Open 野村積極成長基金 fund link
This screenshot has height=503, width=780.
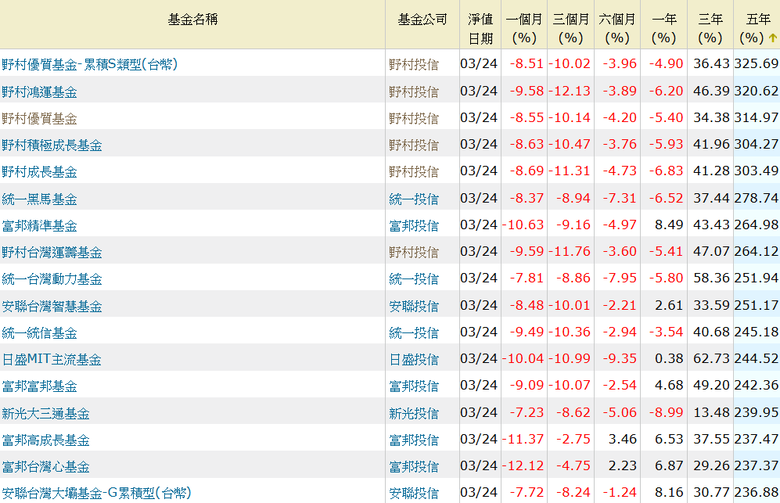pyautogui.click(x=52, y=145)
